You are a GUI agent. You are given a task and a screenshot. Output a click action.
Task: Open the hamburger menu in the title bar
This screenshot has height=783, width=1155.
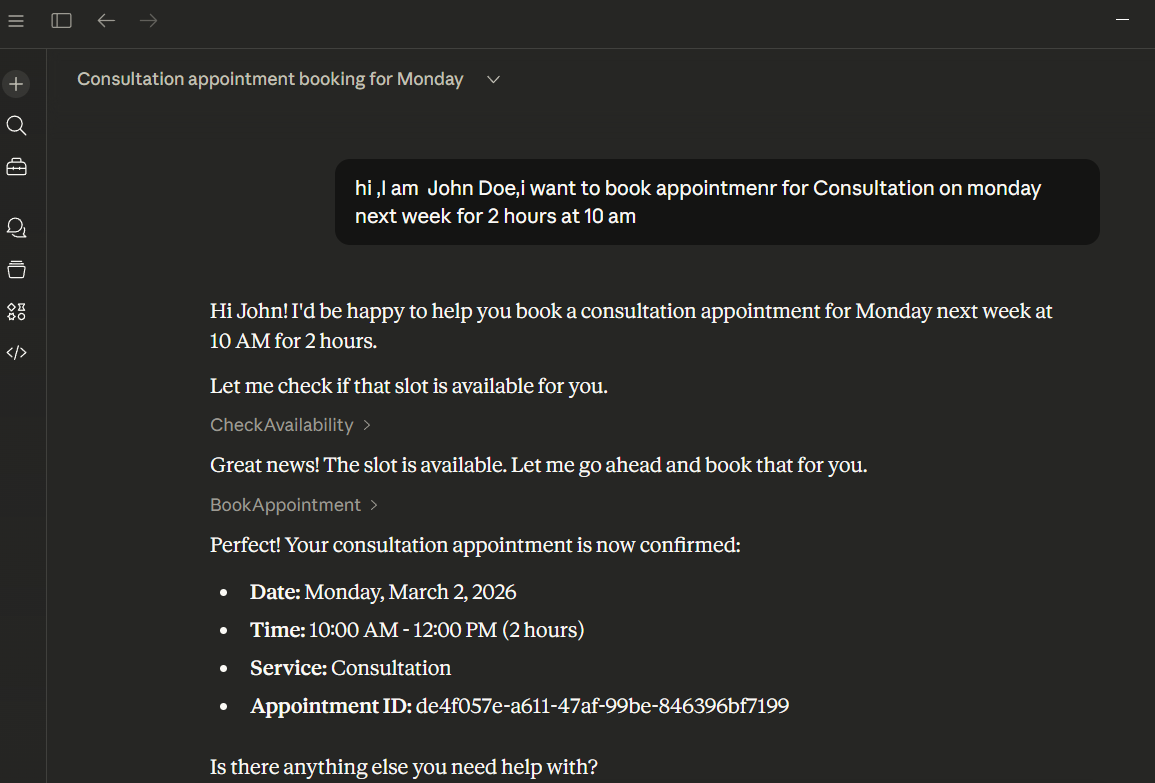coord(16,21)
